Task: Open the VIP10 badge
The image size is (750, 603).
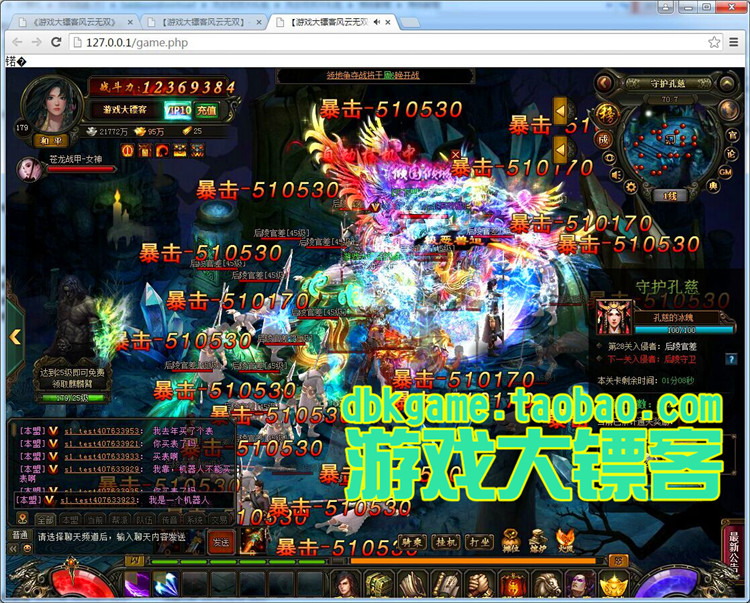Action: tap(178, 110)
